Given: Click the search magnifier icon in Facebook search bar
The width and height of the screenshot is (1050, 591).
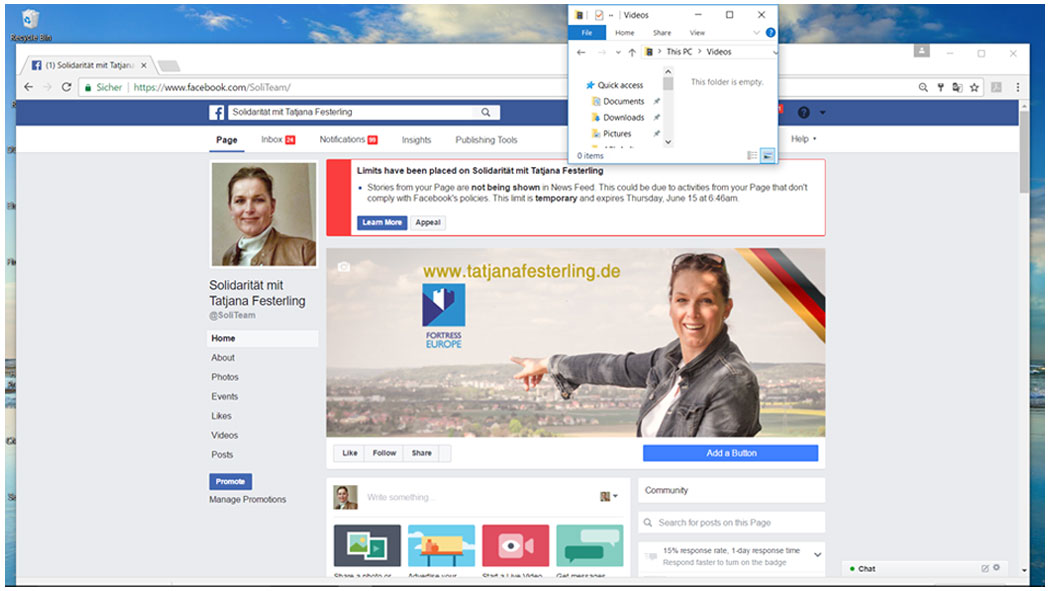Looking at the screenshot, I should [x=485, y=112].
